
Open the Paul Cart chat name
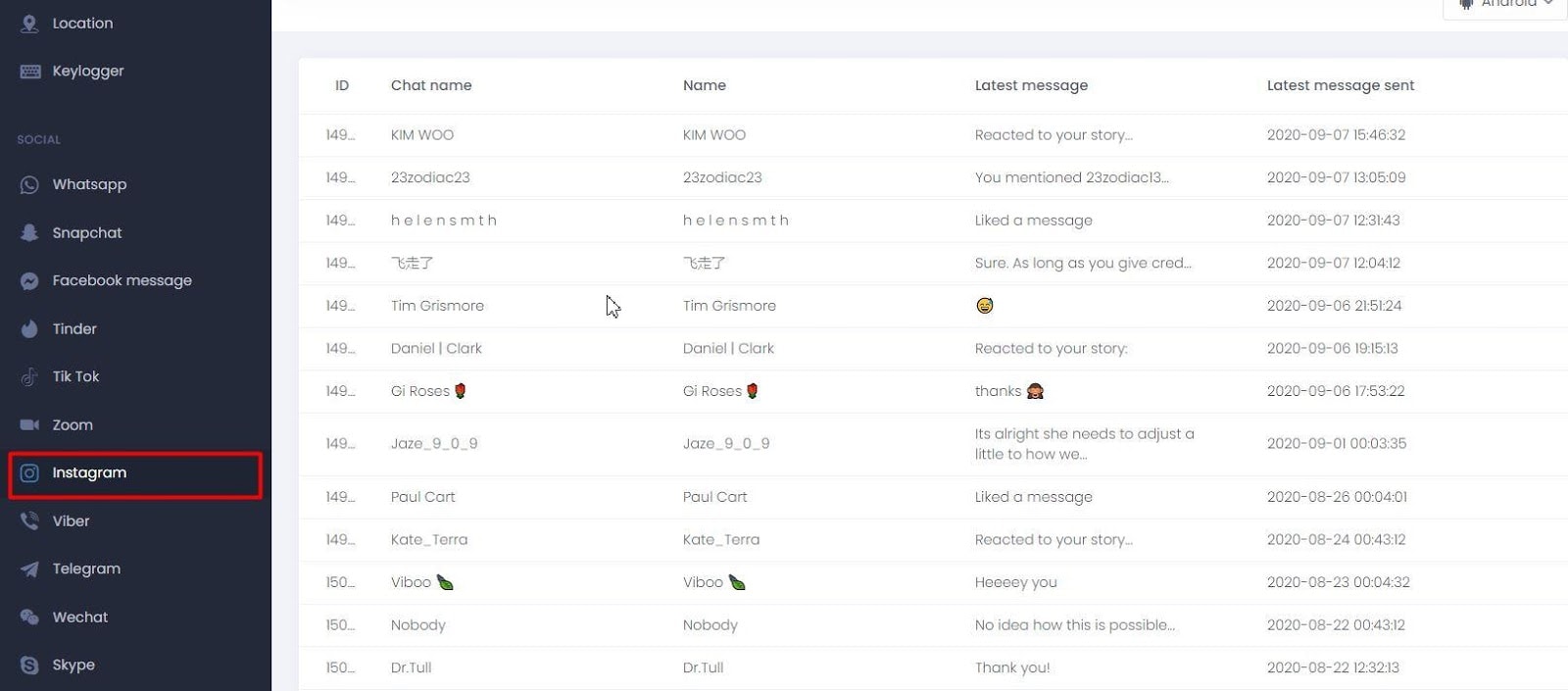coord(423,498)
